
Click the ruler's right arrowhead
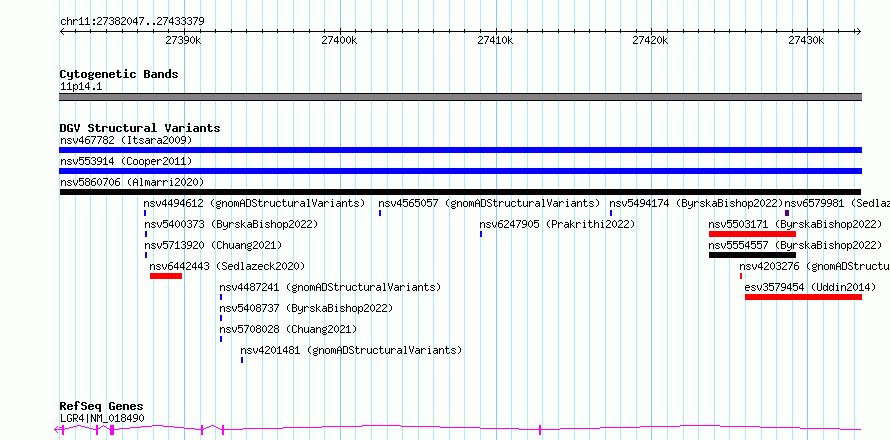[859, 32]
